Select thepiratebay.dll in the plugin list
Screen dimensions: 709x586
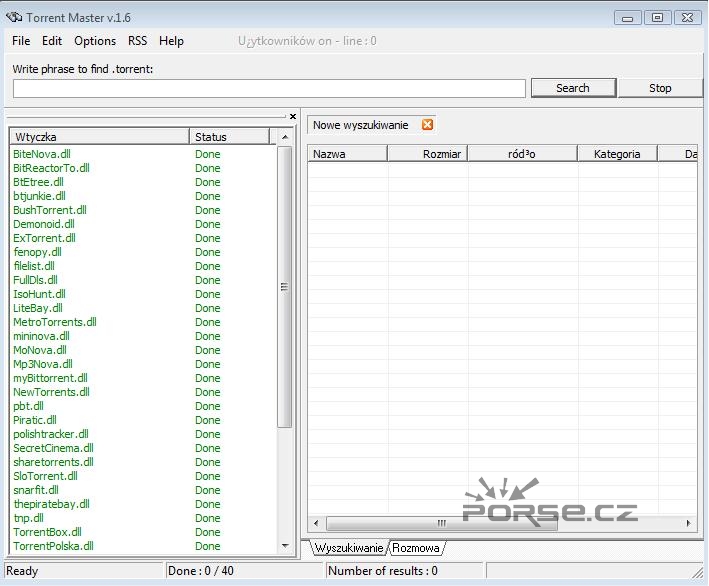pyautogui.click(x=51, y=504)
